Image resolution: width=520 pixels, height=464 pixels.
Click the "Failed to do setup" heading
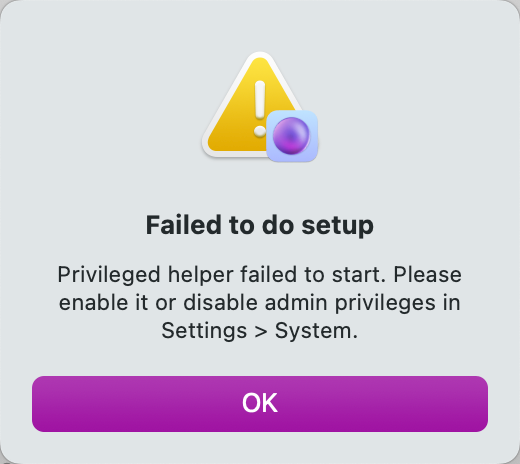coord(260,226)
